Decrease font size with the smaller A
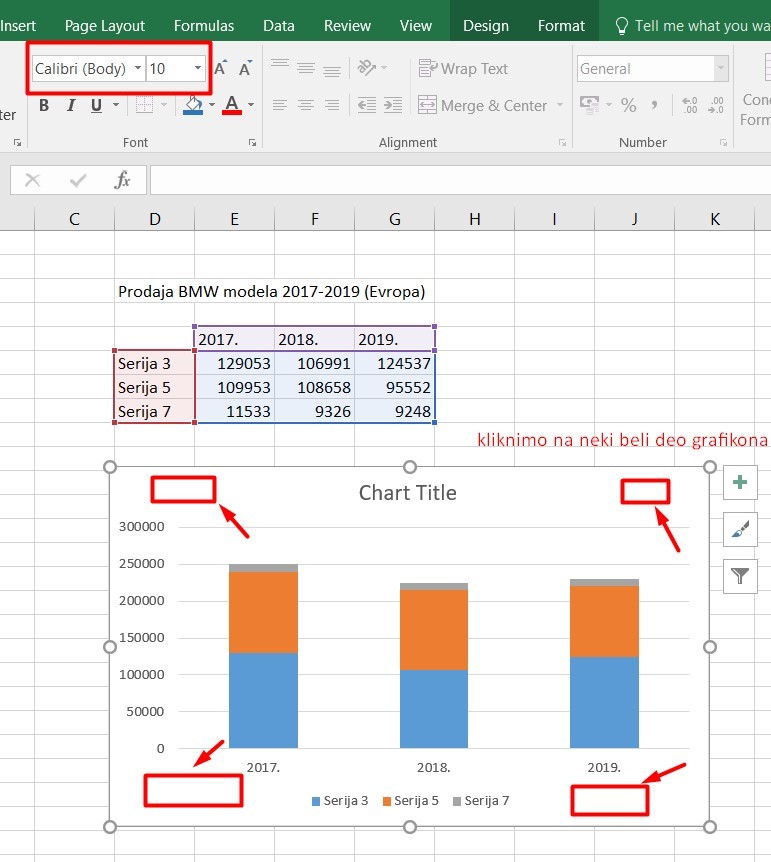Viewport: 771px width, 862px height. click(245, 68)
